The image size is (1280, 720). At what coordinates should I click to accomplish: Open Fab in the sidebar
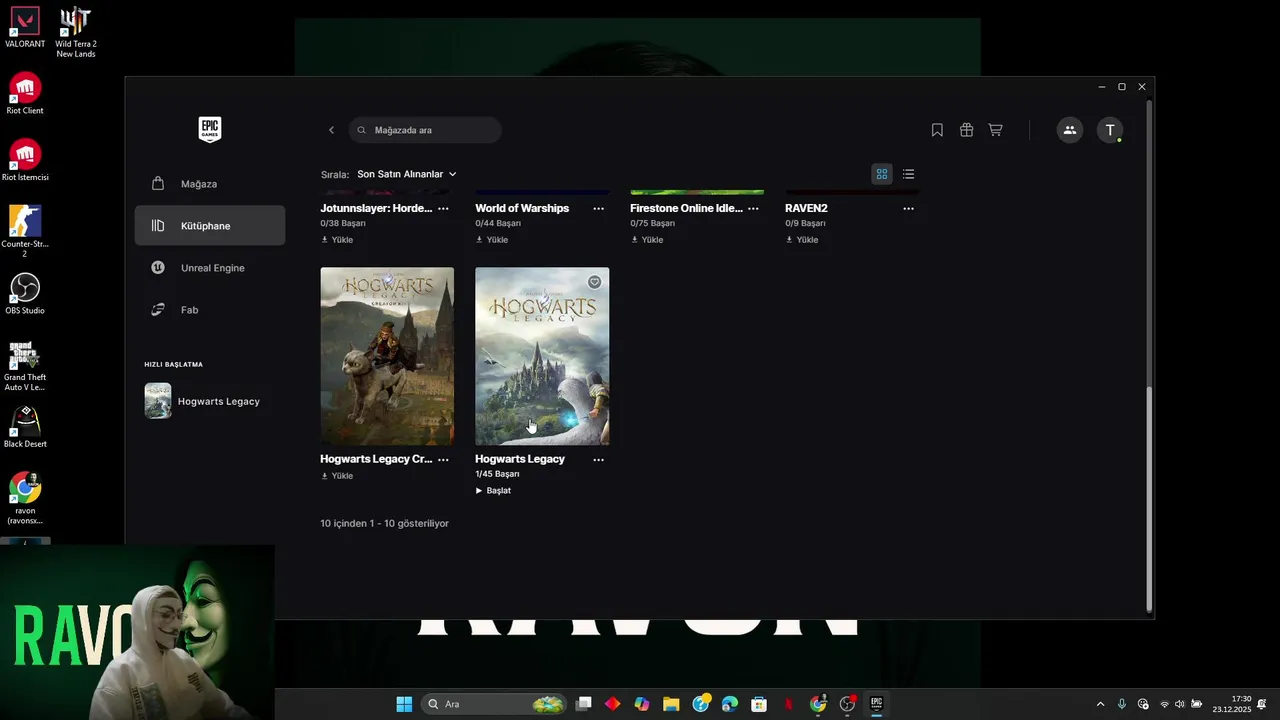210,310
